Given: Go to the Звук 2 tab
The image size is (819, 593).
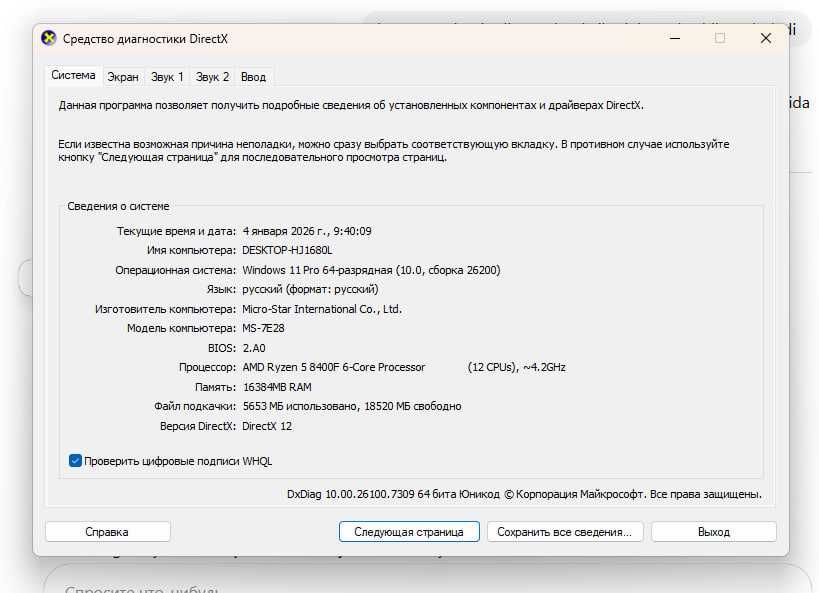Looking at the screenshot, I should pos(212,77).
